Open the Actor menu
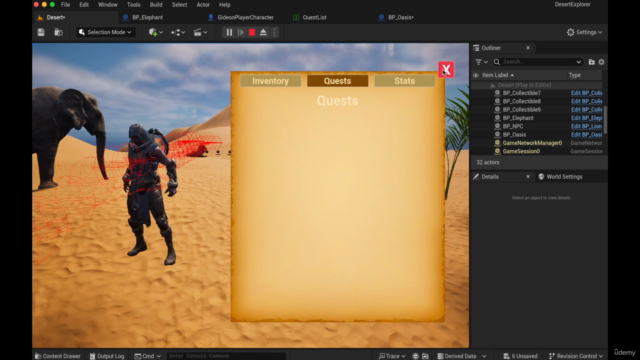This screenshot has width=640, height=360. point(203,5)
